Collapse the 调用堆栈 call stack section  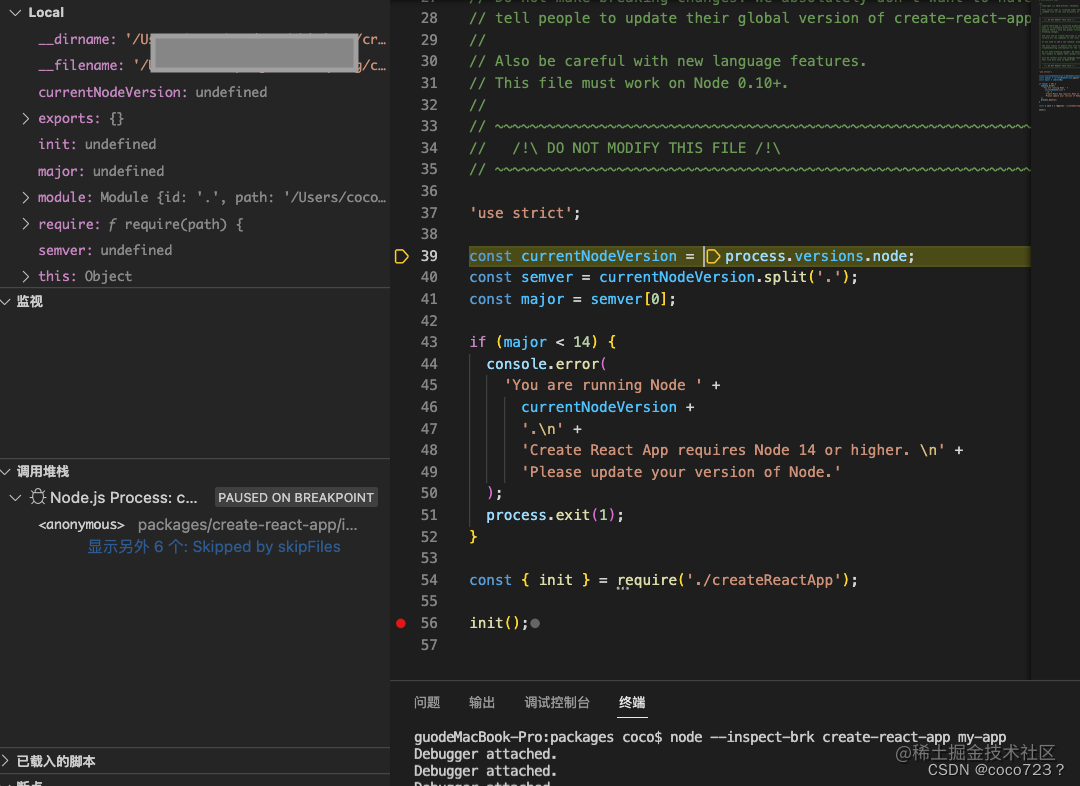[6, 472]
